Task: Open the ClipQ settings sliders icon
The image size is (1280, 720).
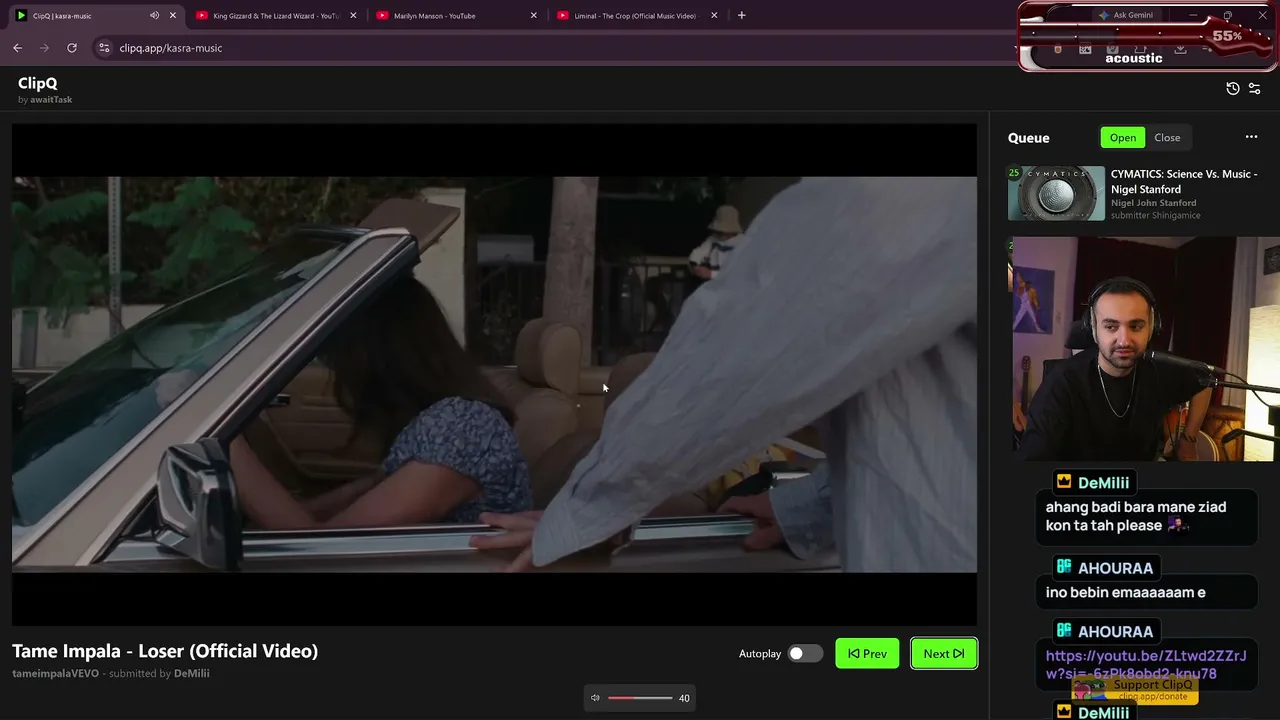Action: tap(1255, 88)
